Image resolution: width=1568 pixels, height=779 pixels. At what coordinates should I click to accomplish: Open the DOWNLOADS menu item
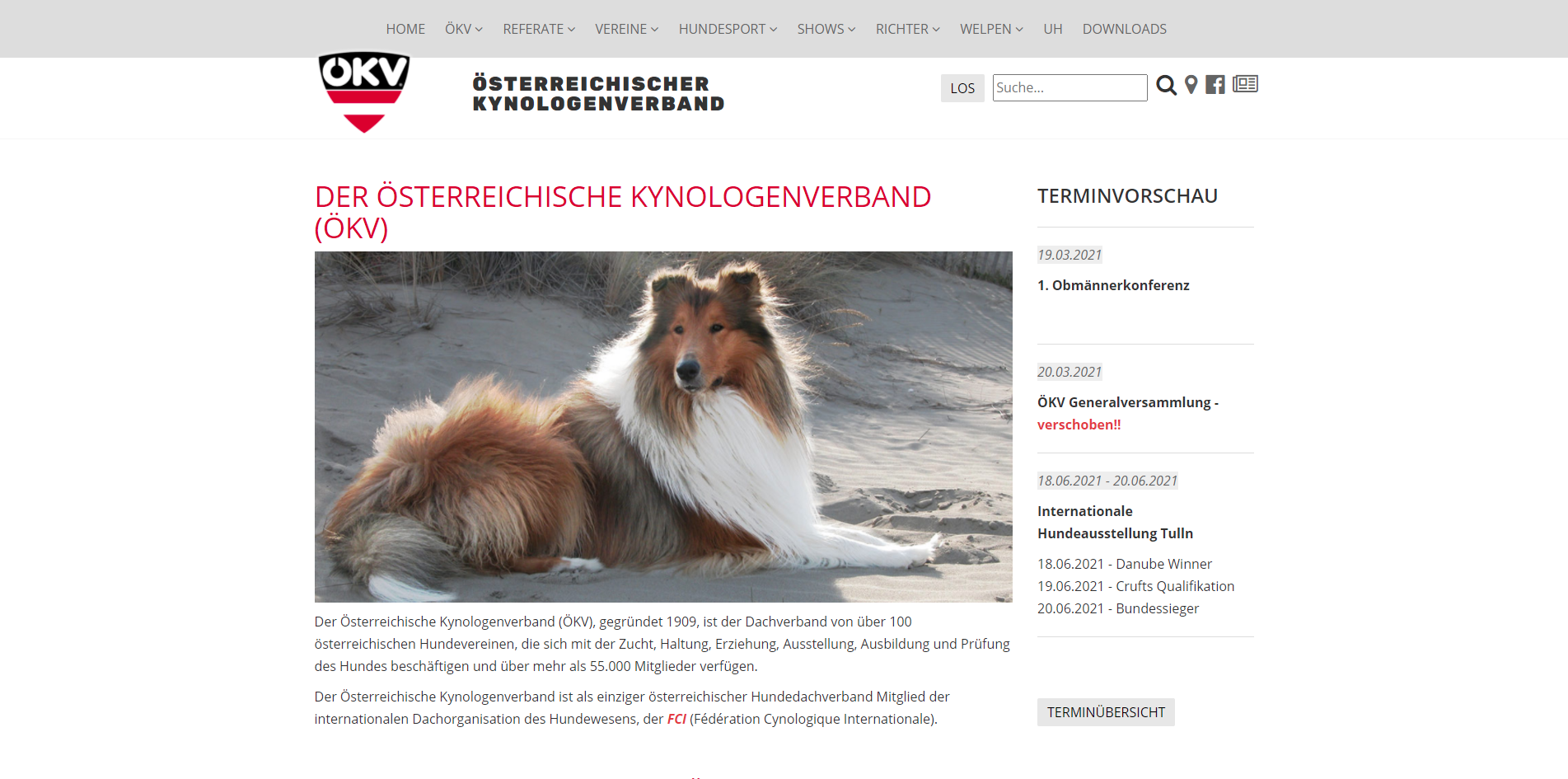tap(1124, 29)
